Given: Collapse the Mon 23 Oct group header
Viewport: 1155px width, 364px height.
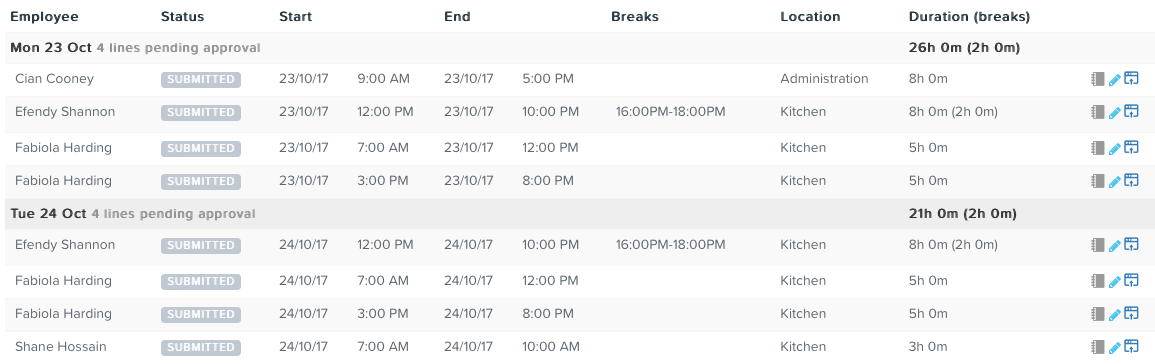Looking at the screenshot, I should click(x=578, y=48).
